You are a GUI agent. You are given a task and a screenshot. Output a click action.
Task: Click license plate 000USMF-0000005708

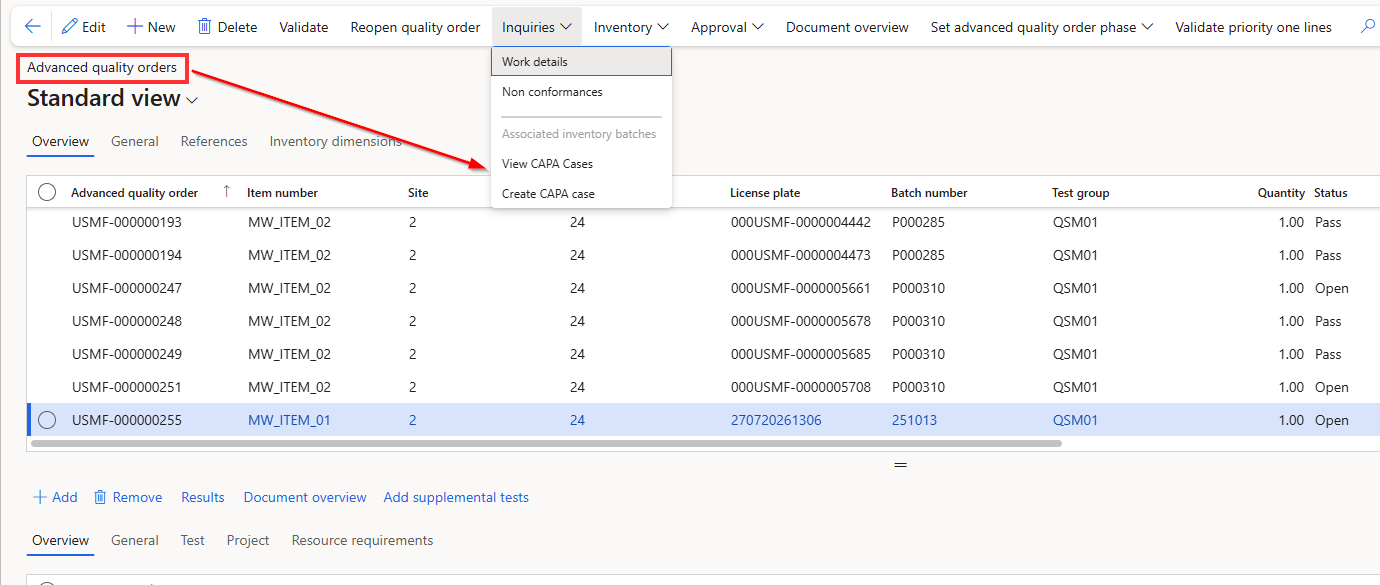click(x=801, y=387)
